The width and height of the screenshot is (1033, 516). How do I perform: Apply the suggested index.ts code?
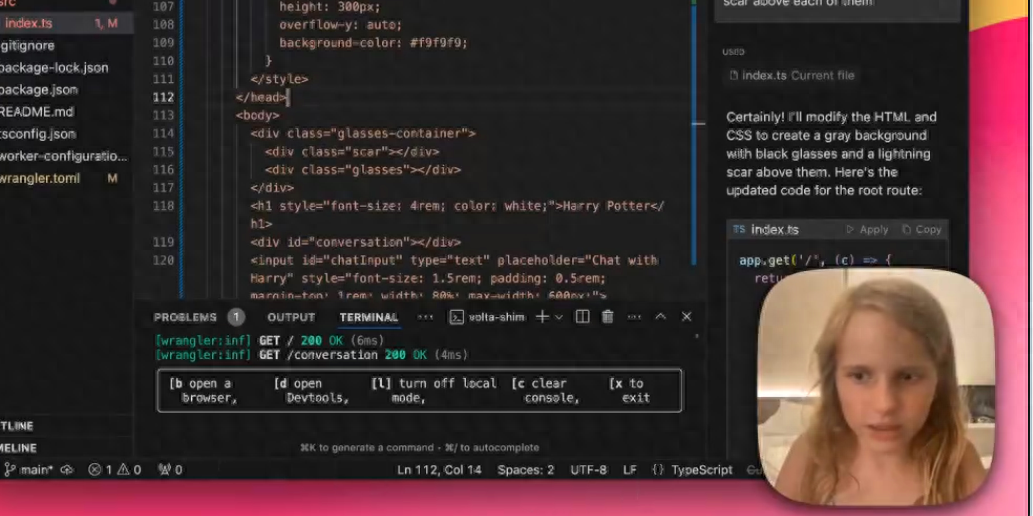pos(867,229)
